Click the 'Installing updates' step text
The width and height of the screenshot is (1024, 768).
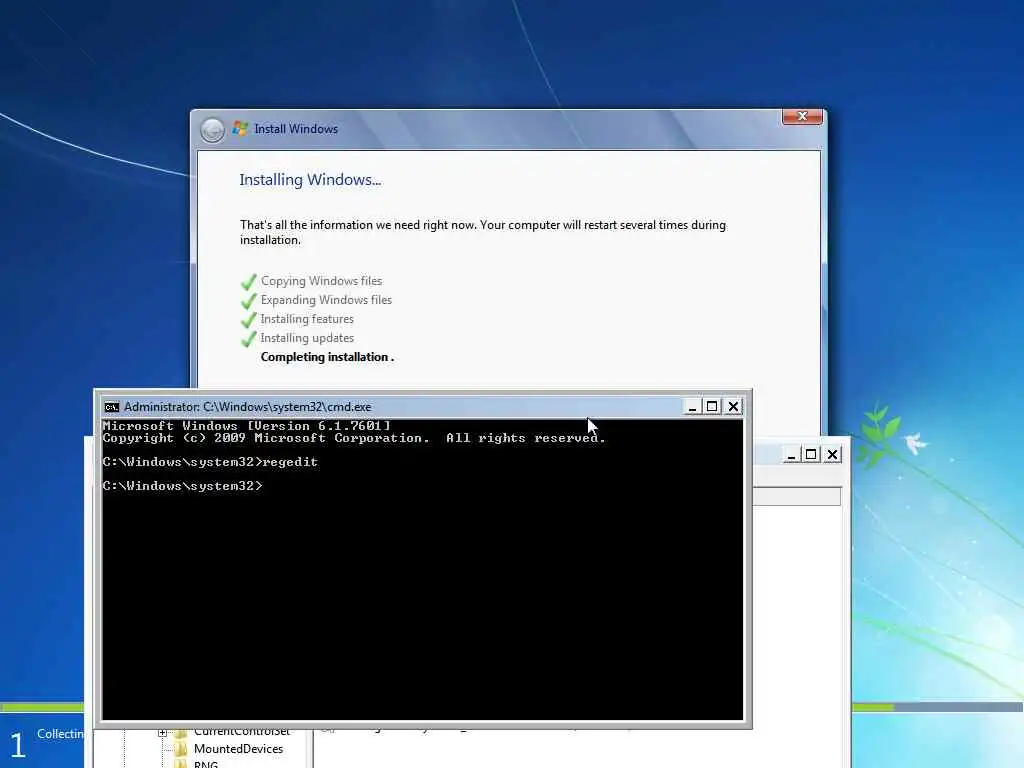[x=307, y=338]
